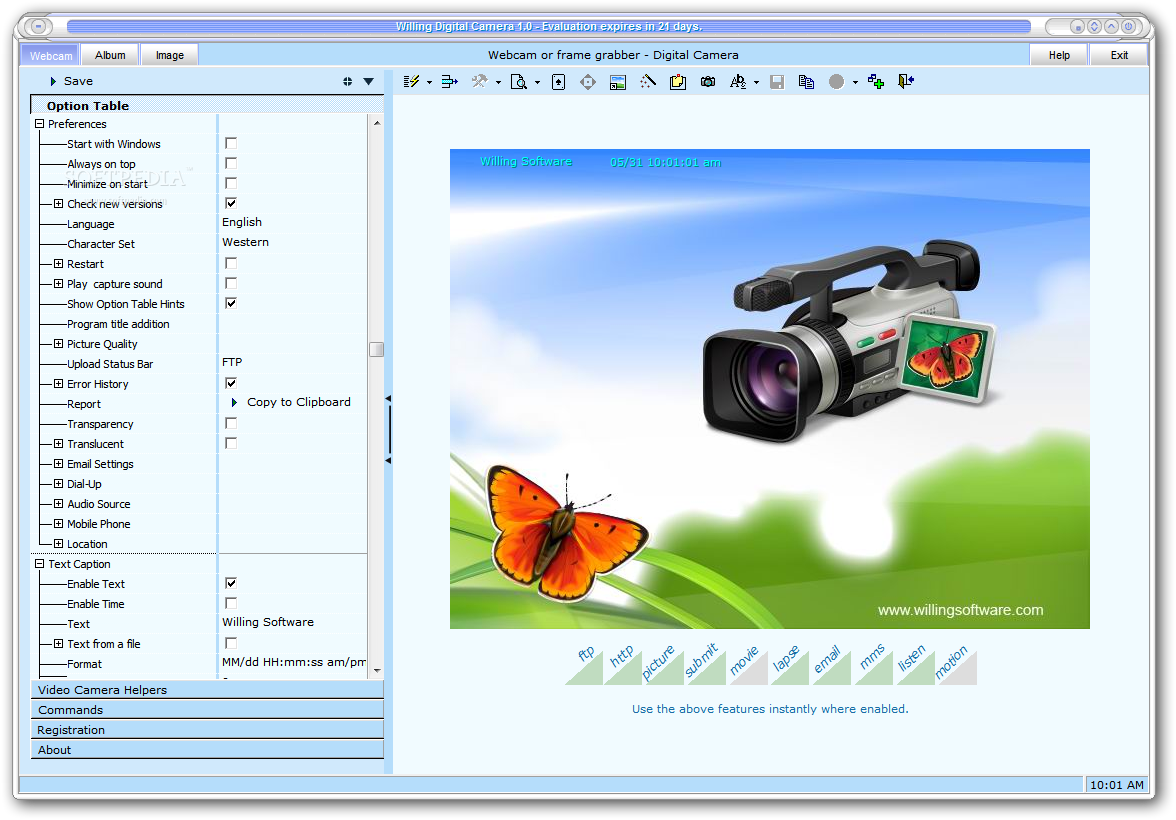Click the Exit menu item
The image size is (1176, 820).
[1119, 56]
